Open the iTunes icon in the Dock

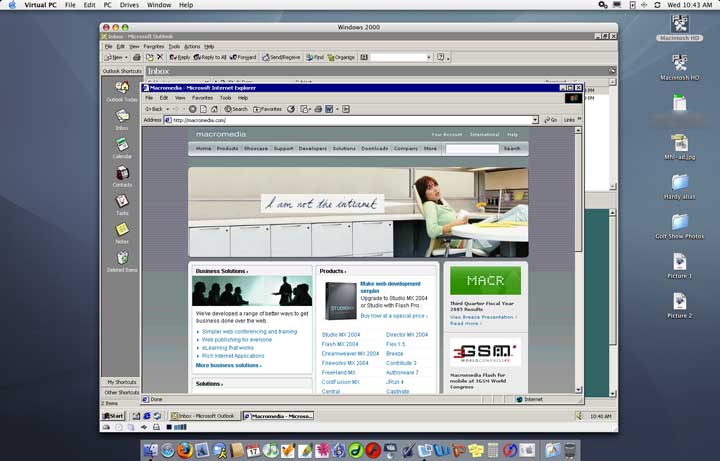270,450
